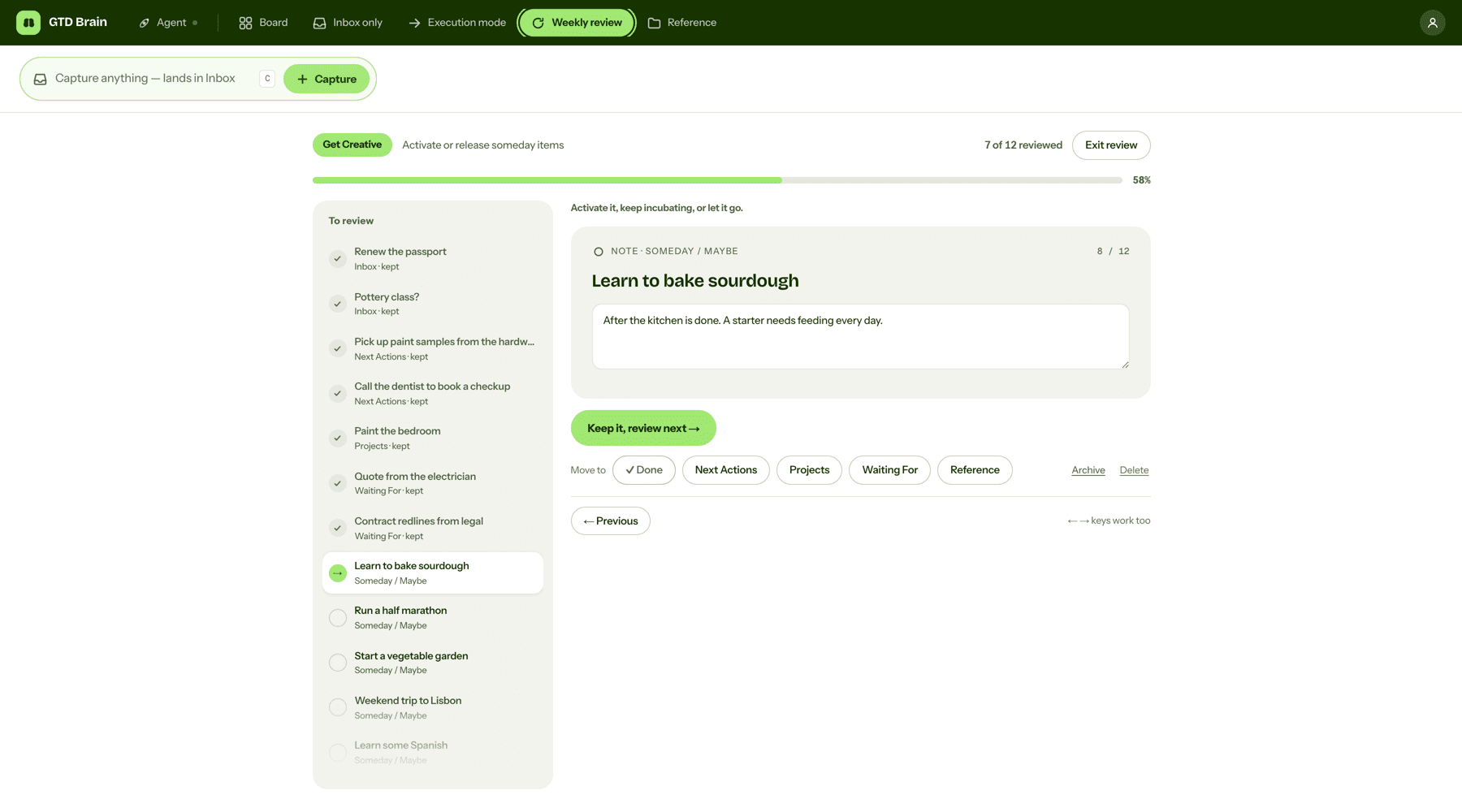1462x812 pixels.
Task: Click checkmark beside Contract redlines from legal
Action: (338, 528)
